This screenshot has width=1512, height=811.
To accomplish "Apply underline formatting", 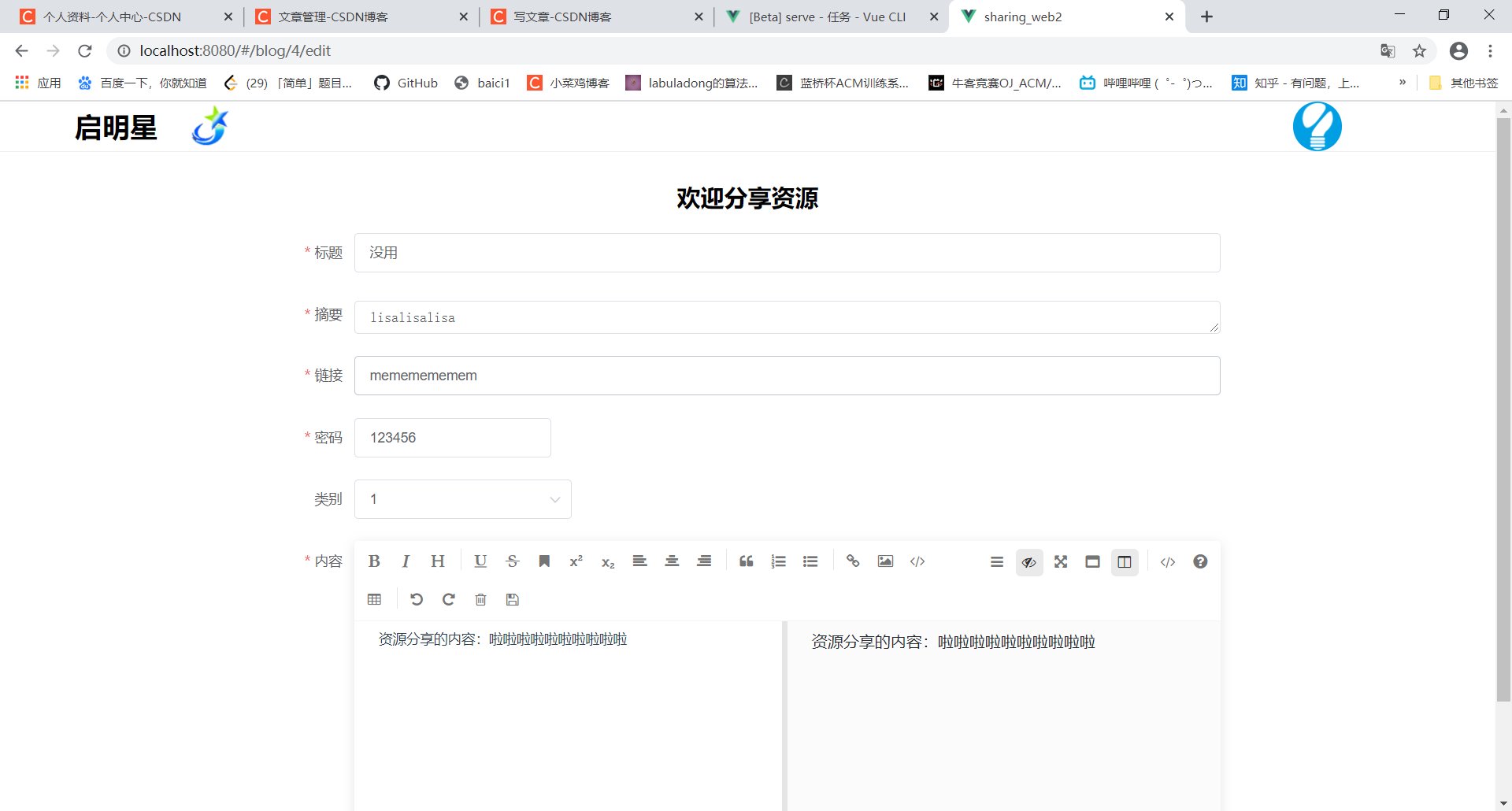I will pos(480,561).
